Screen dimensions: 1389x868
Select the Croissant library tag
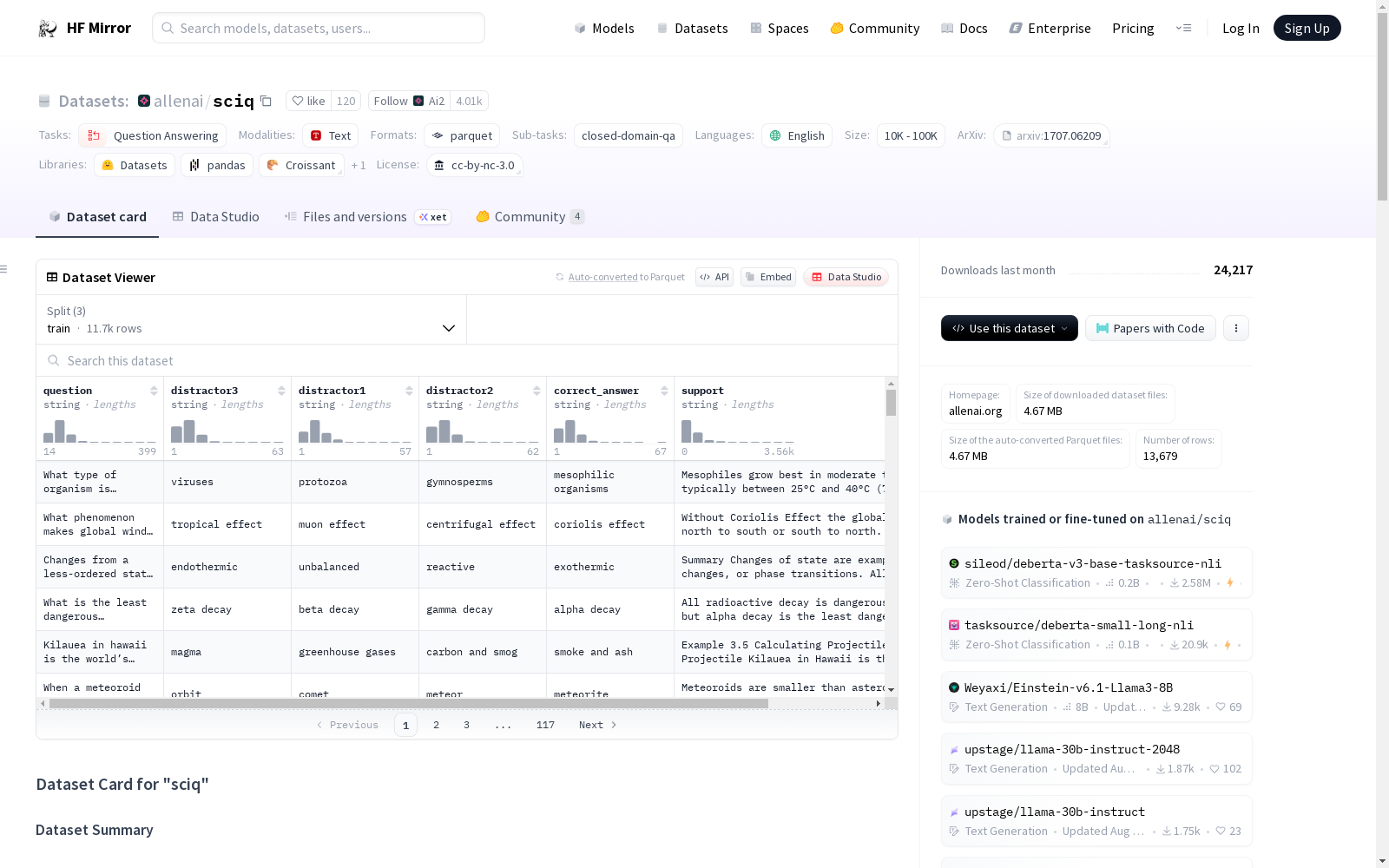coord(301,165)
